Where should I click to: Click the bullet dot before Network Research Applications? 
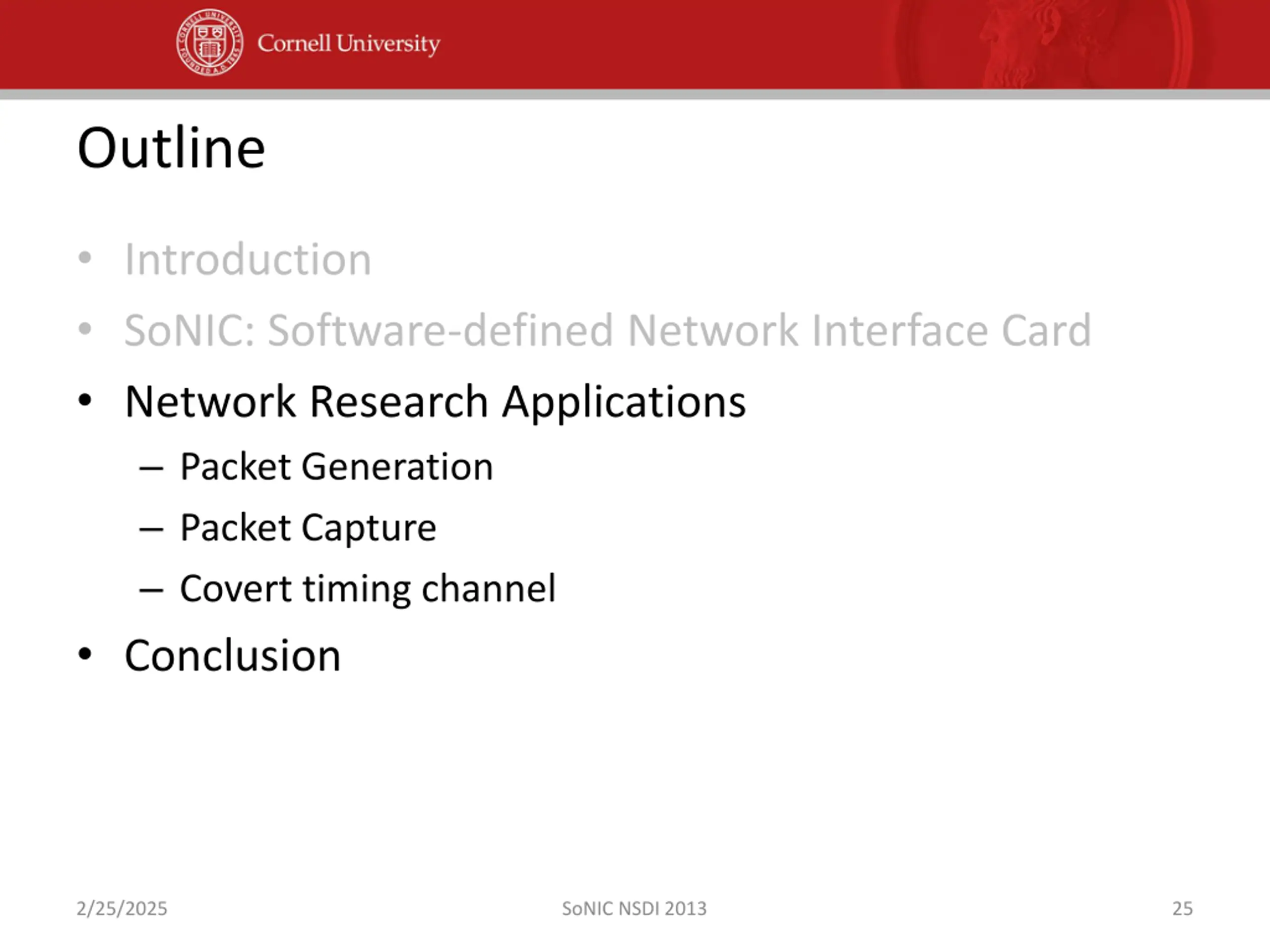pos(84,400)
